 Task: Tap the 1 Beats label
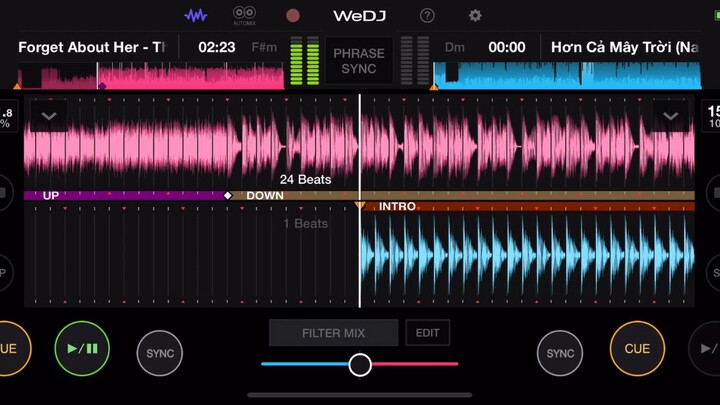click(306, 224)
